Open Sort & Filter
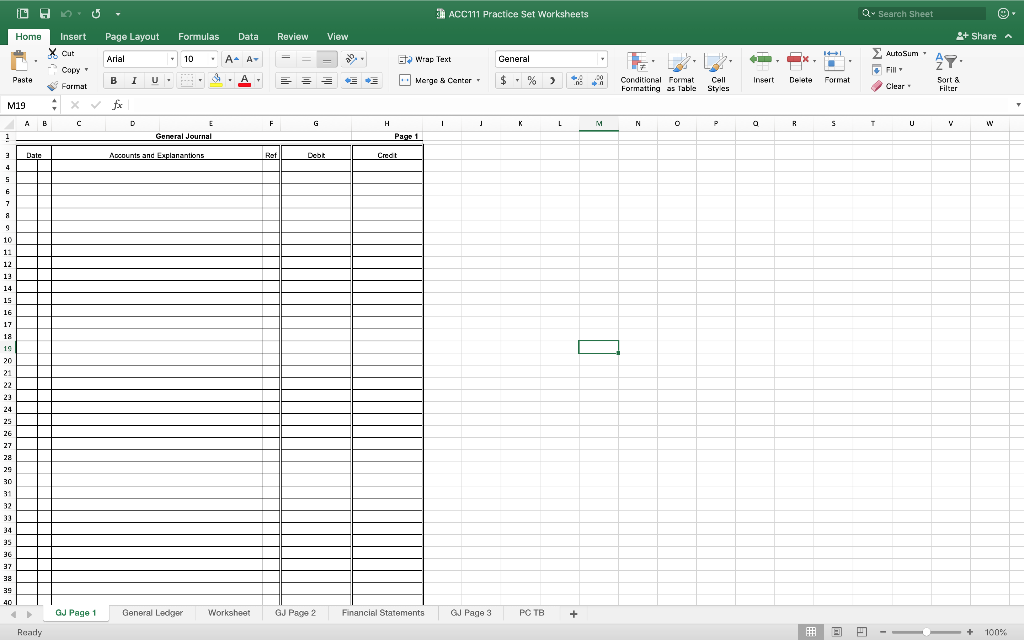This screenshot has height=640, width=1024. (x=948, y=72)
